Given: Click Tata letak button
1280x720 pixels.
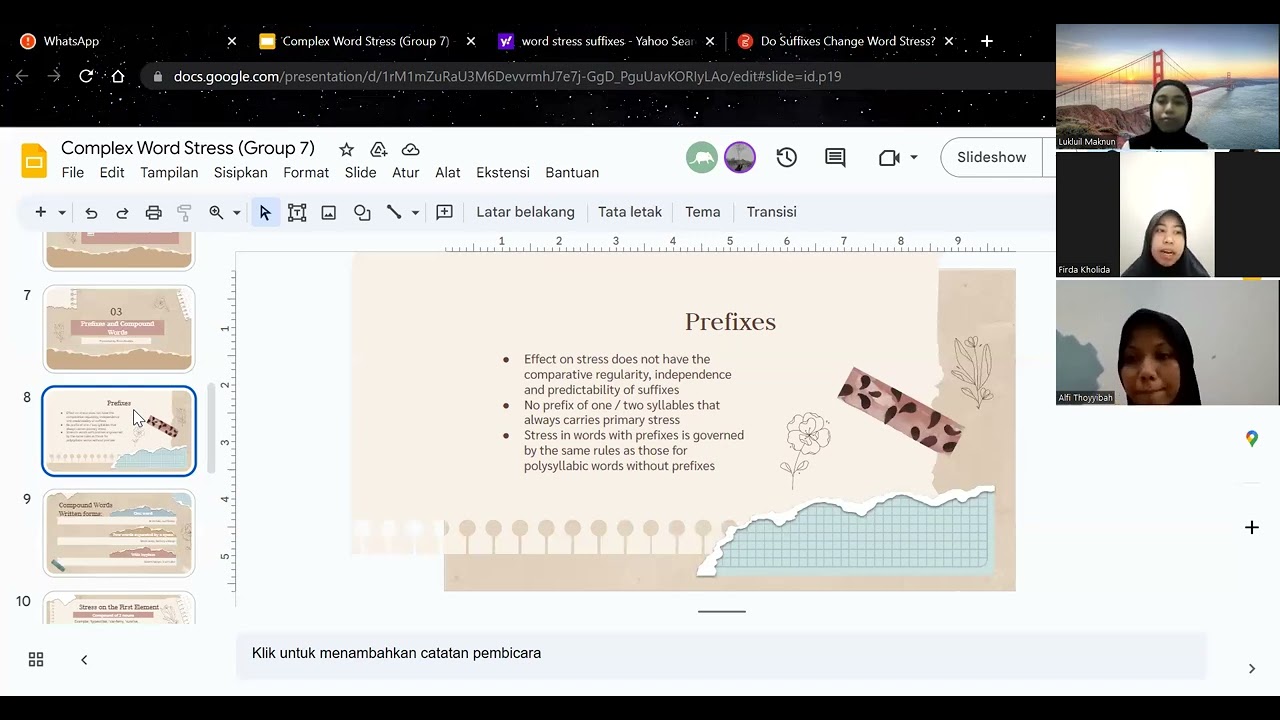Looking at the screenshot, I should click(x=630, y=212).
